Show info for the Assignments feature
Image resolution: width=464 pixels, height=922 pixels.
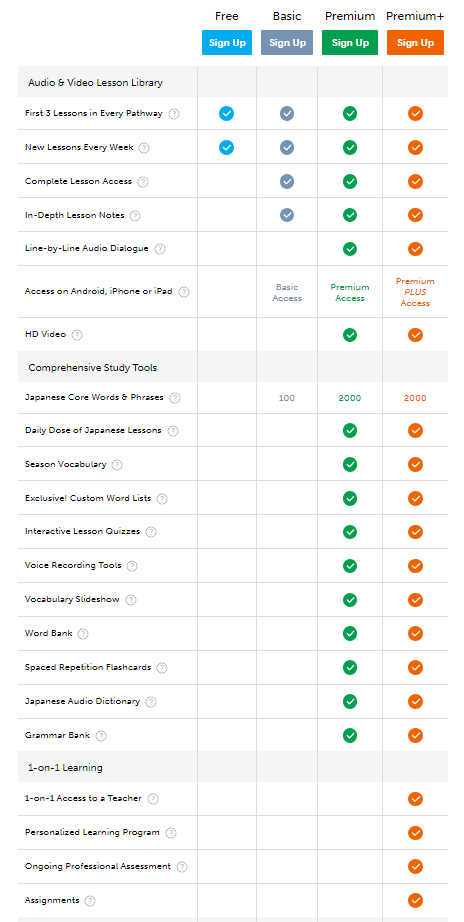pos(90,901)
